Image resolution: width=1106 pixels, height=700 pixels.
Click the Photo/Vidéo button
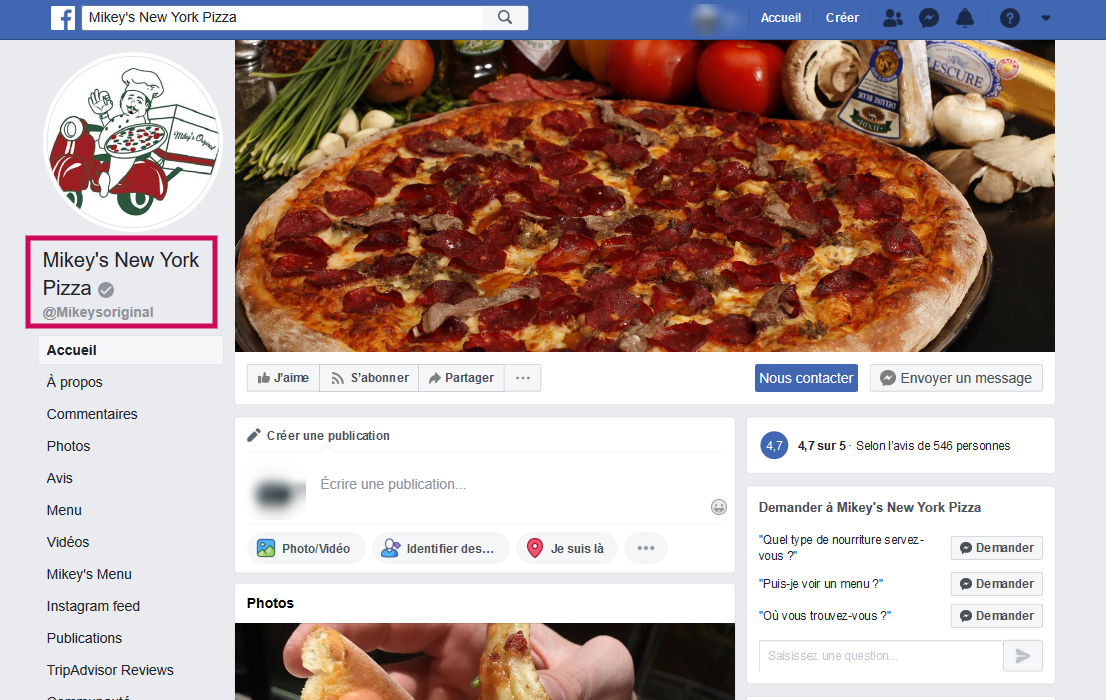[307, 548]
